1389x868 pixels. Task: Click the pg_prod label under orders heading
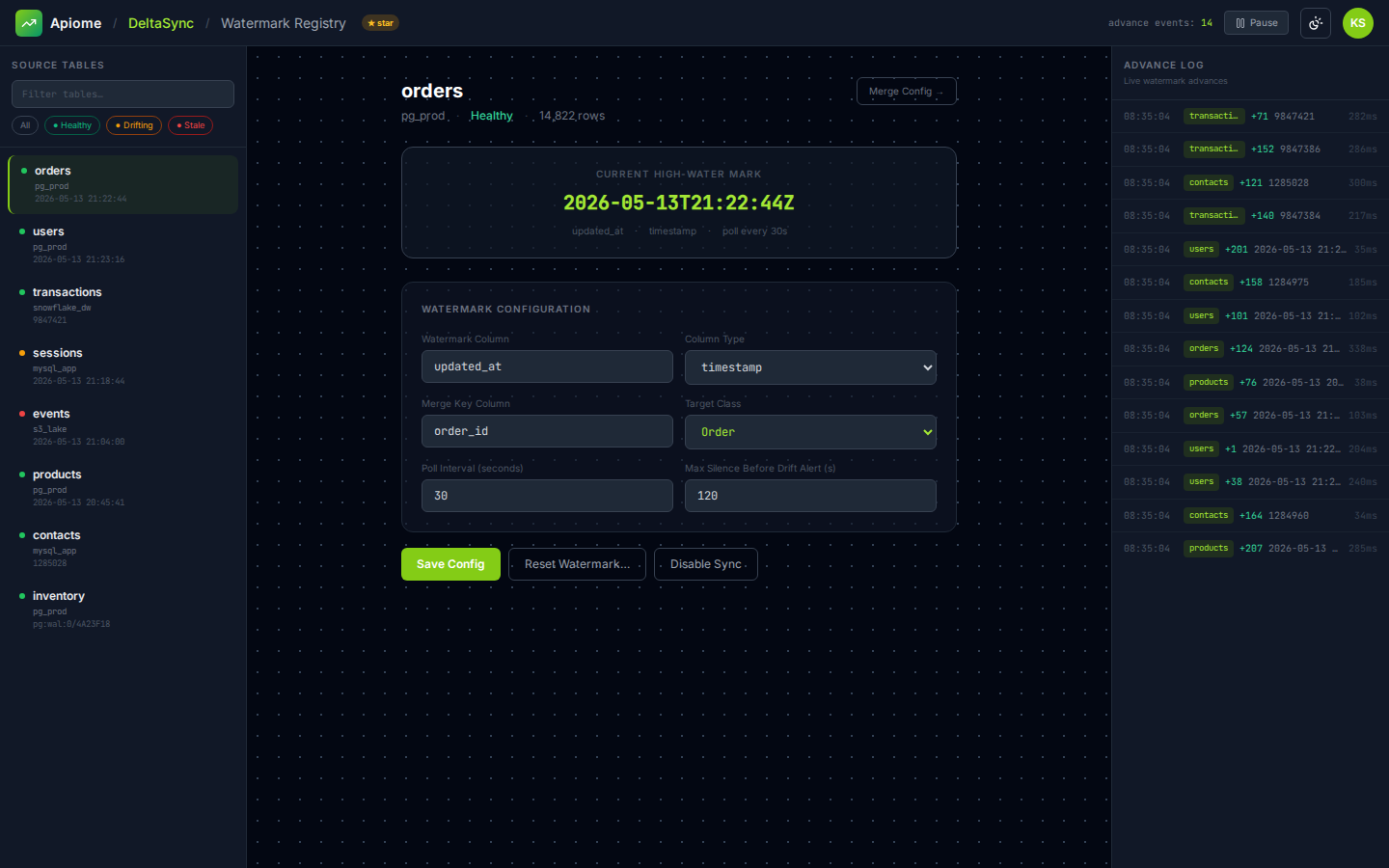coord(423,116)
